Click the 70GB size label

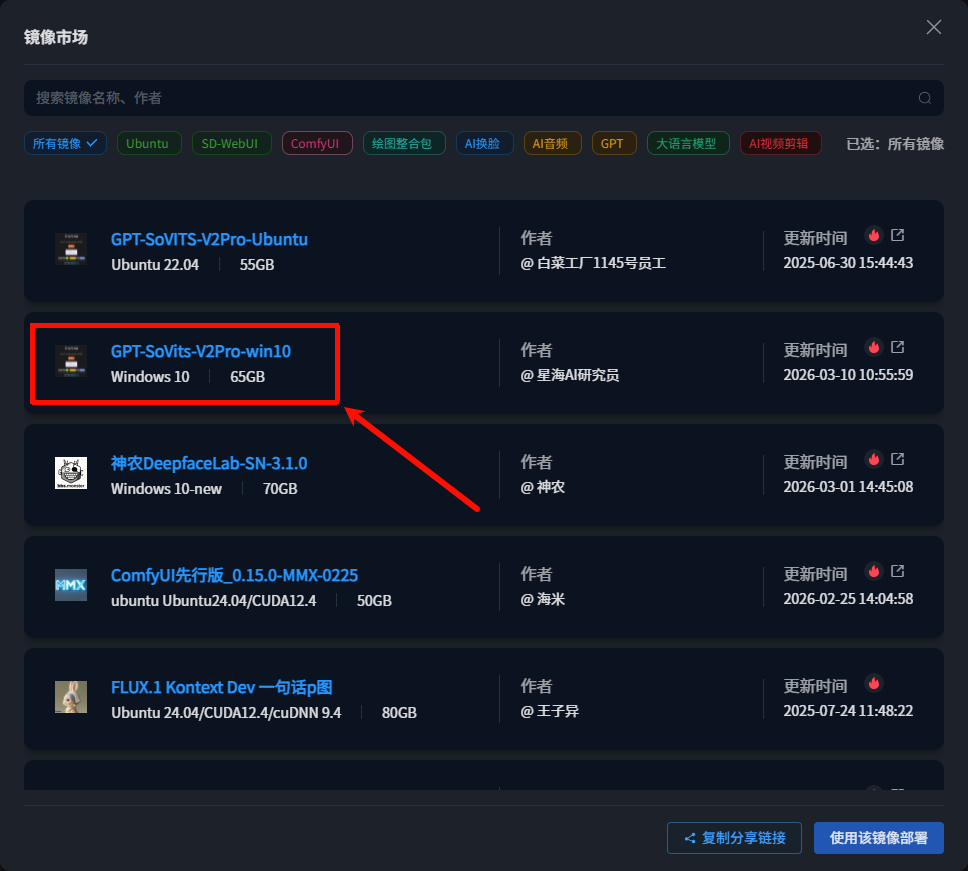[x=280, y=489]
